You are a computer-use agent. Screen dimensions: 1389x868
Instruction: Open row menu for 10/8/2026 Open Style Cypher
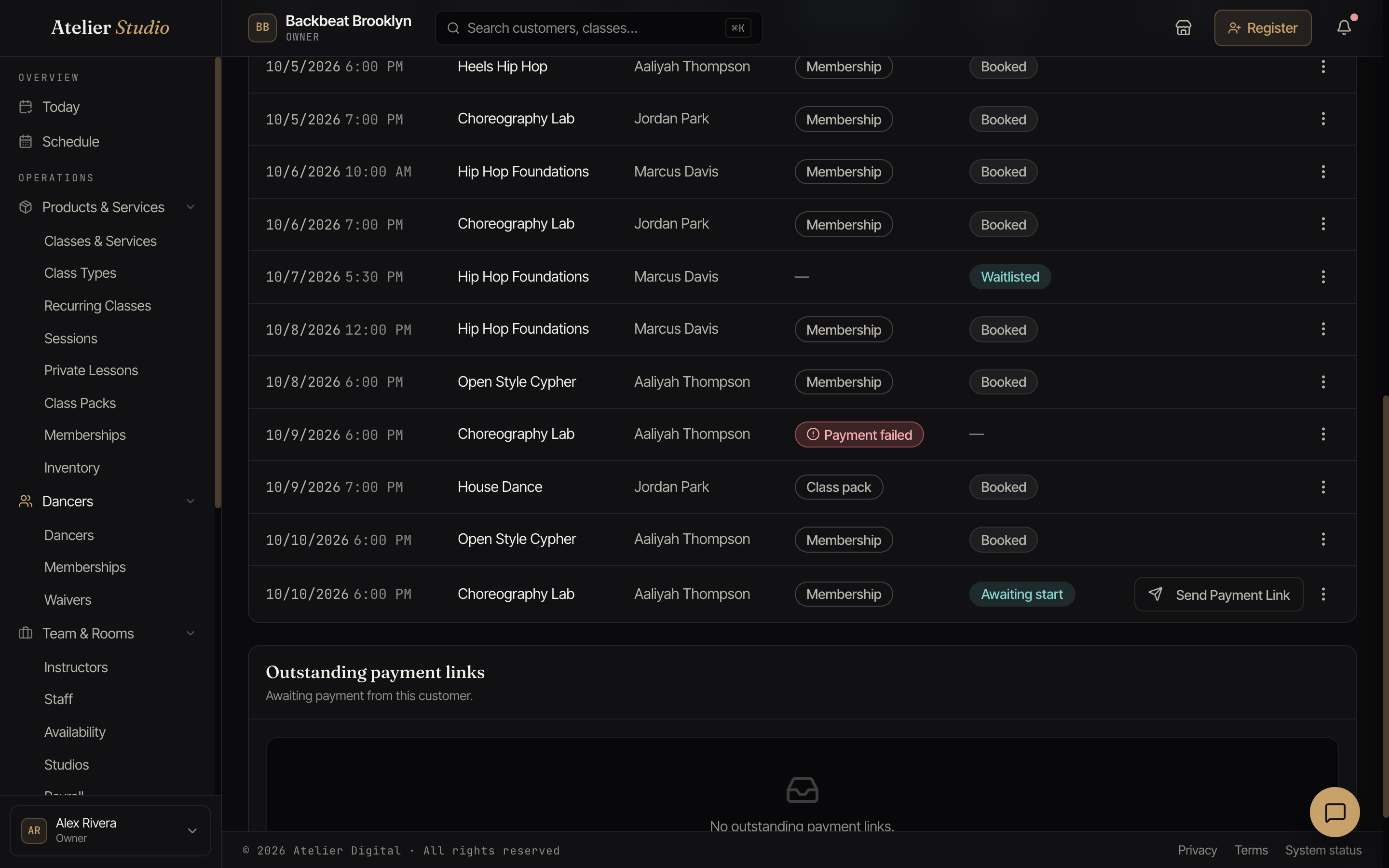(x=1323, y=382)
